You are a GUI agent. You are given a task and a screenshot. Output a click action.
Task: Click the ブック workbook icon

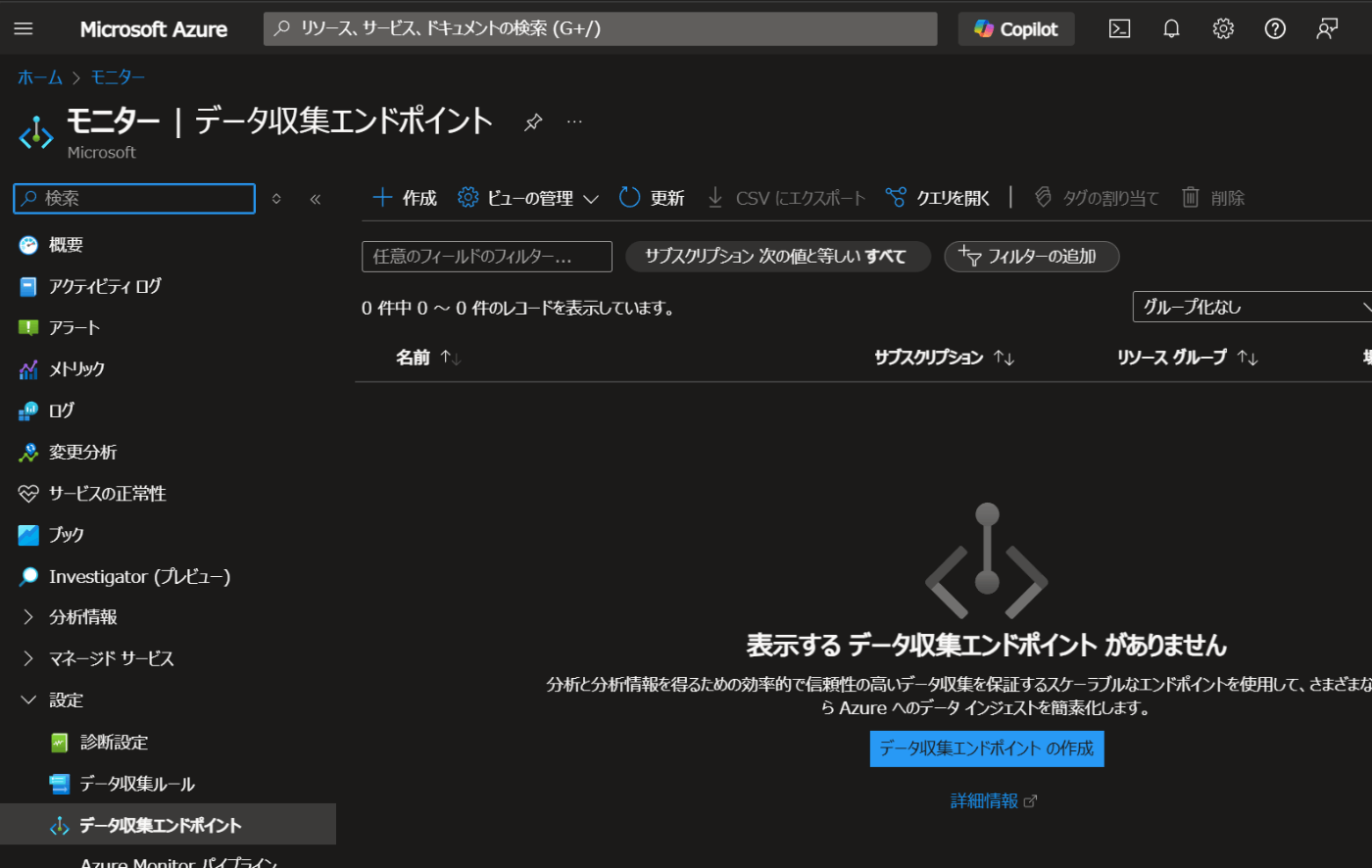28,535
